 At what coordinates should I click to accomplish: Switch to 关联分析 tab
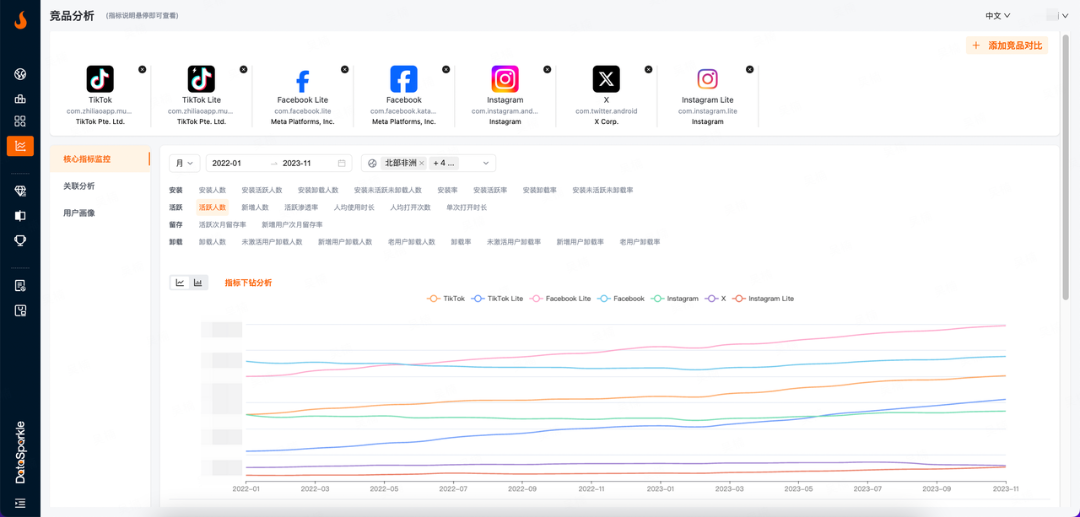coord(79,186)
